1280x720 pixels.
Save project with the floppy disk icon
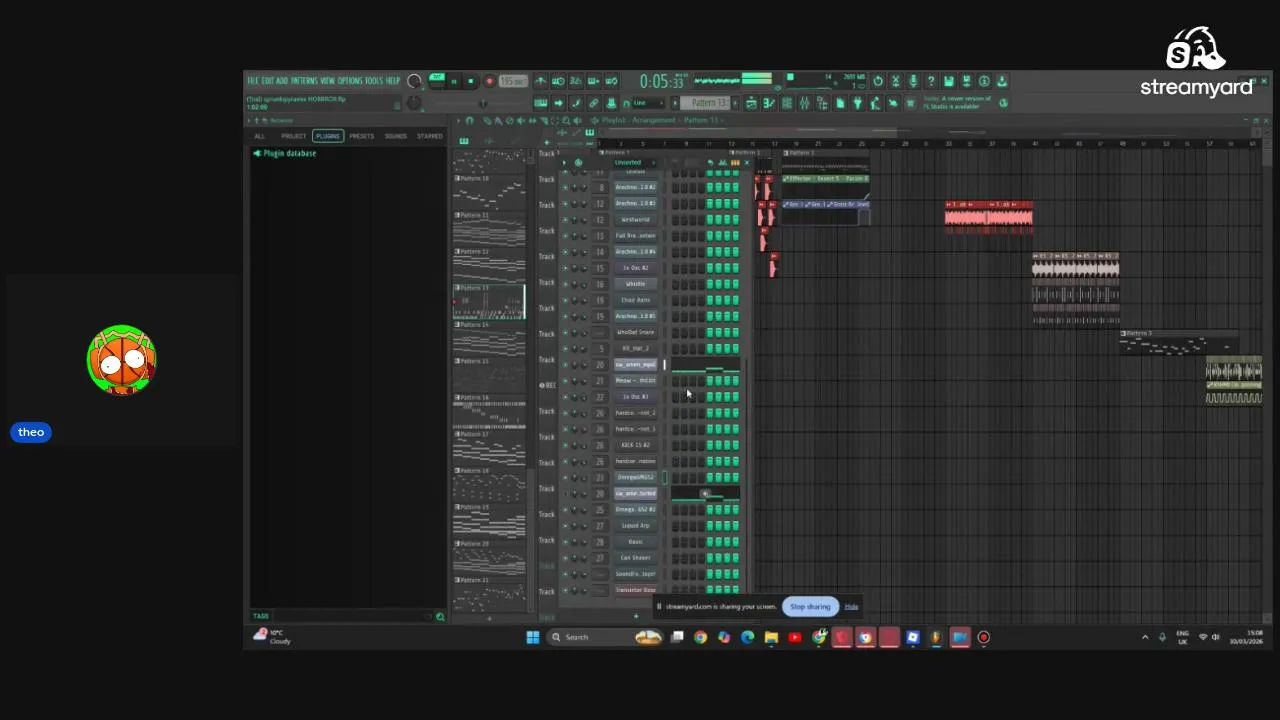[x=948, y=81]
